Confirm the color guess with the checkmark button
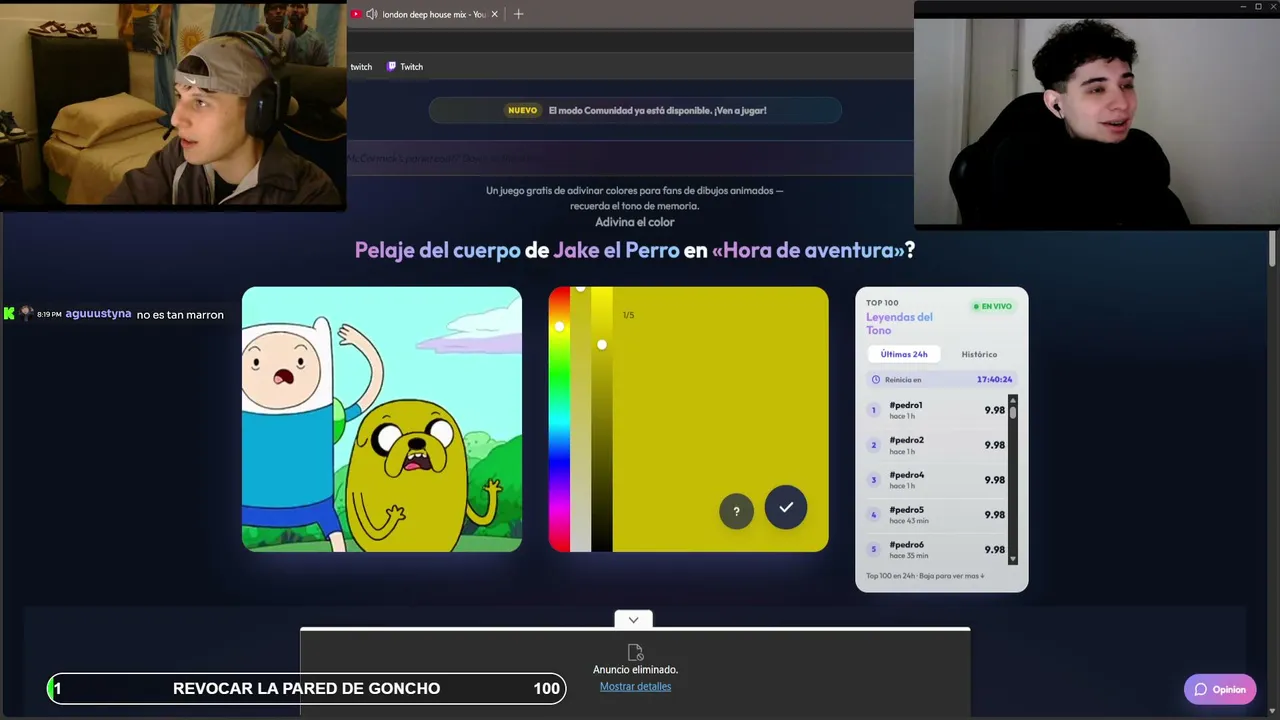1280x720 pixels. pos(786,507)
